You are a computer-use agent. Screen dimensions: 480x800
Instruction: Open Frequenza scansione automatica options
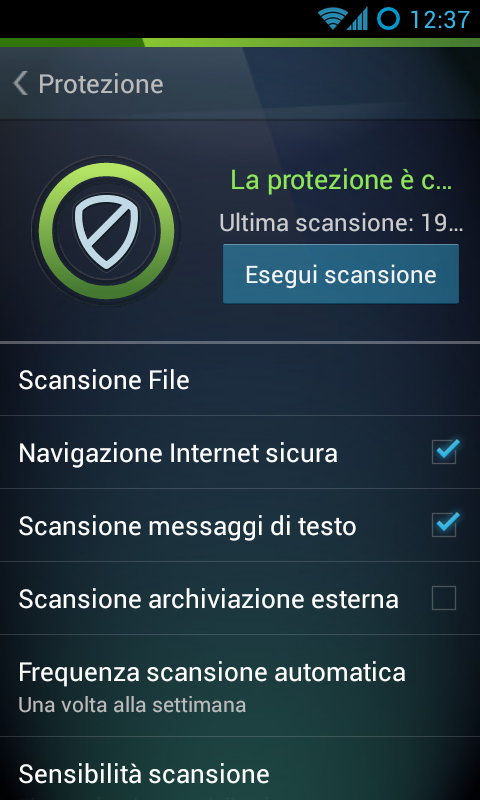pyautogui.click(x=240, y=686)
